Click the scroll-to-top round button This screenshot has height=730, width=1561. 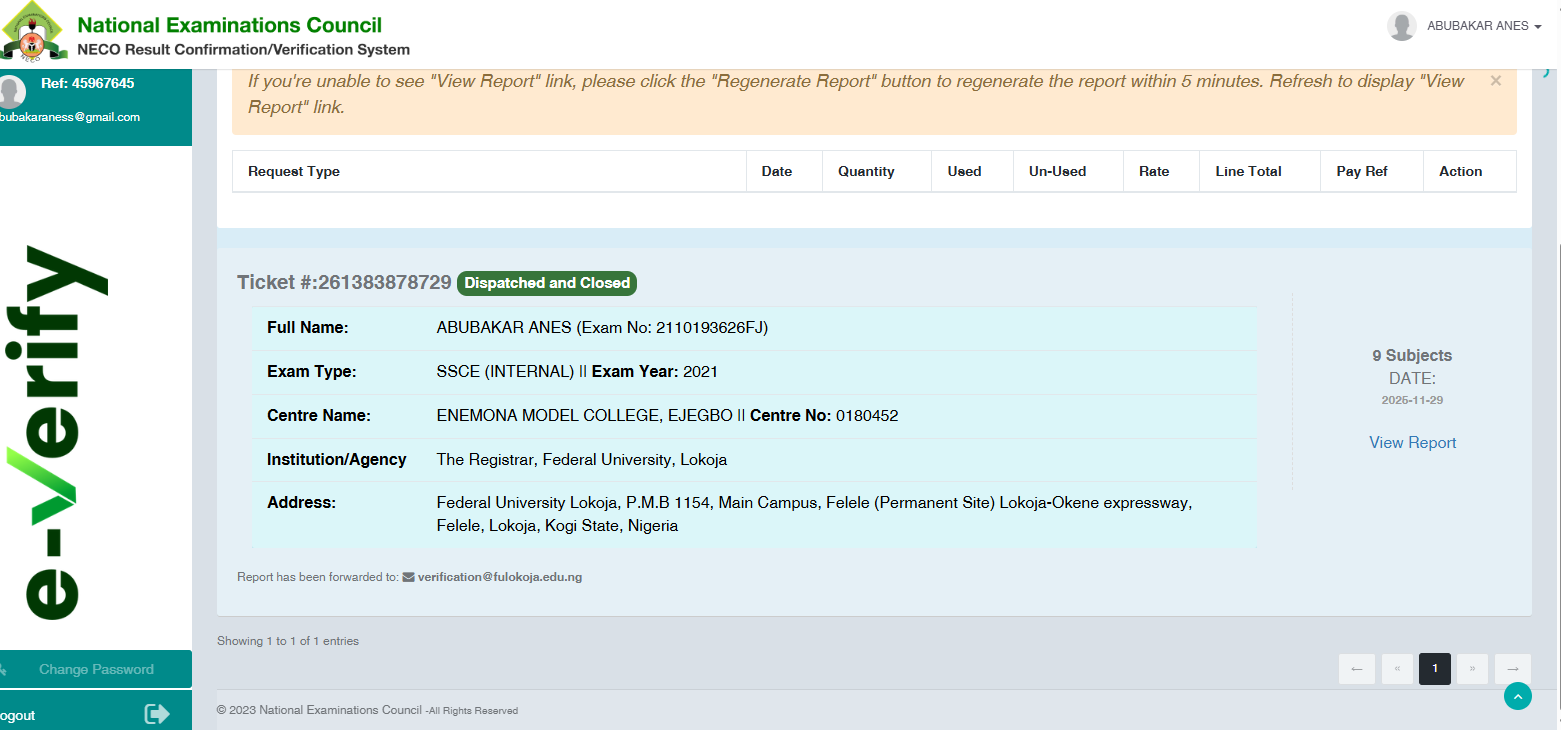pos(1517,696)
